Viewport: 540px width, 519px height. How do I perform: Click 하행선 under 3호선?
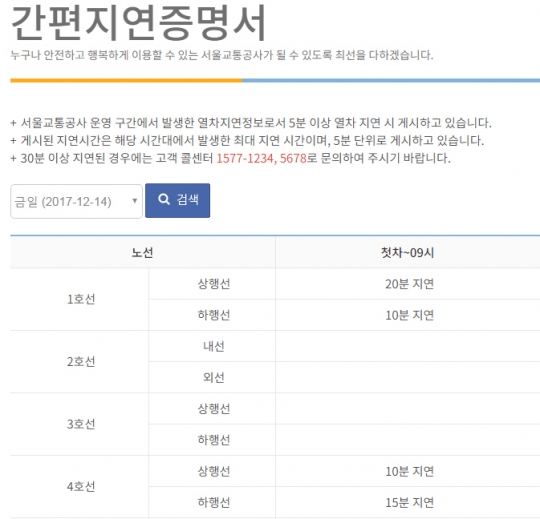(214, 440)
